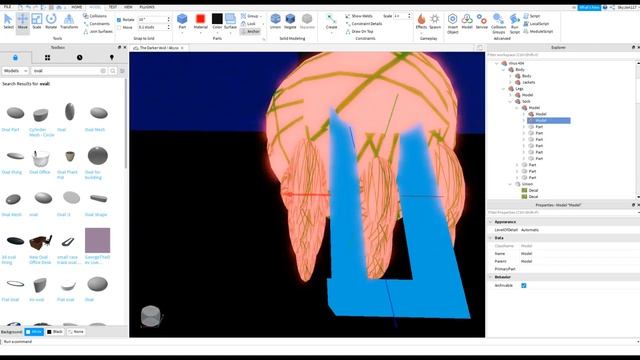
Task: Click the Negate solid modeling button
Action: (290, 21)
